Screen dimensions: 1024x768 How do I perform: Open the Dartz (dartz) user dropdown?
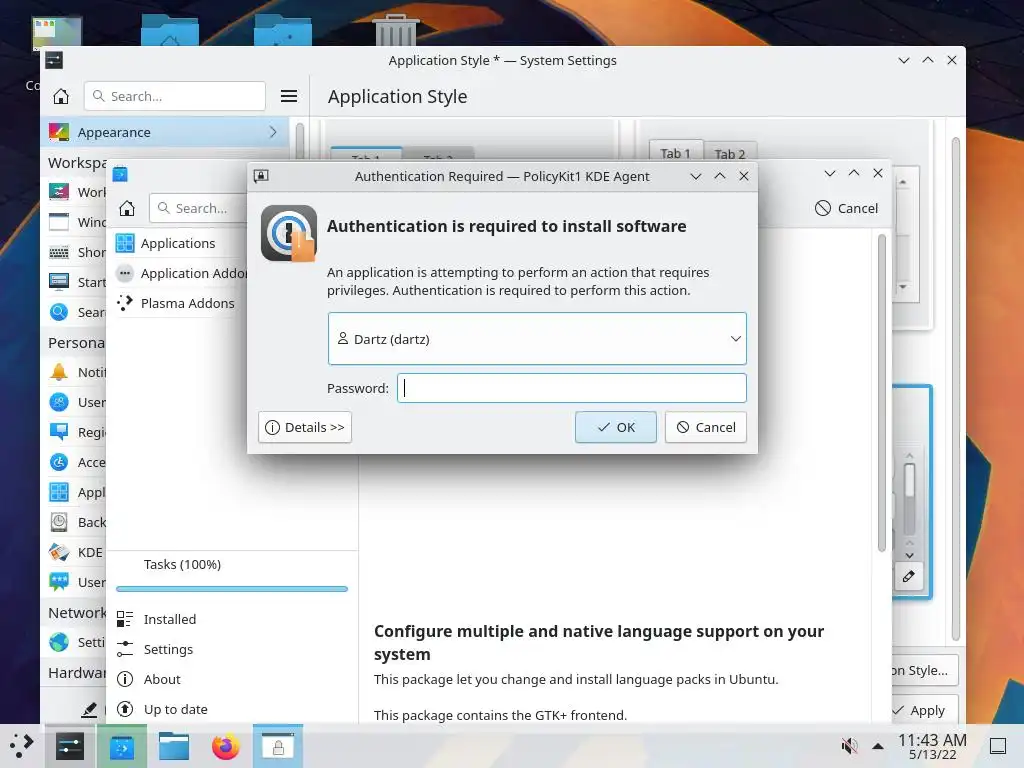click(537, 339)
